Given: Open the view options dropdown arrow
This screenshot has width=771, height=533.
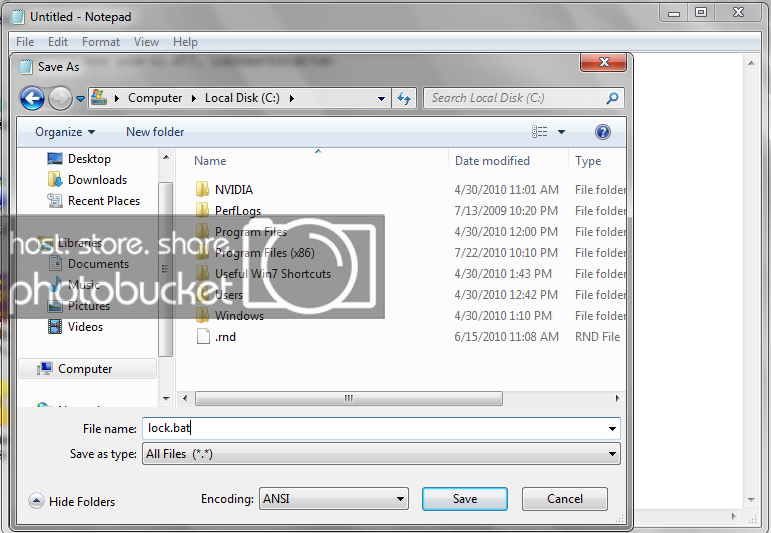Looking at the screenshot, I should point(561,132).
